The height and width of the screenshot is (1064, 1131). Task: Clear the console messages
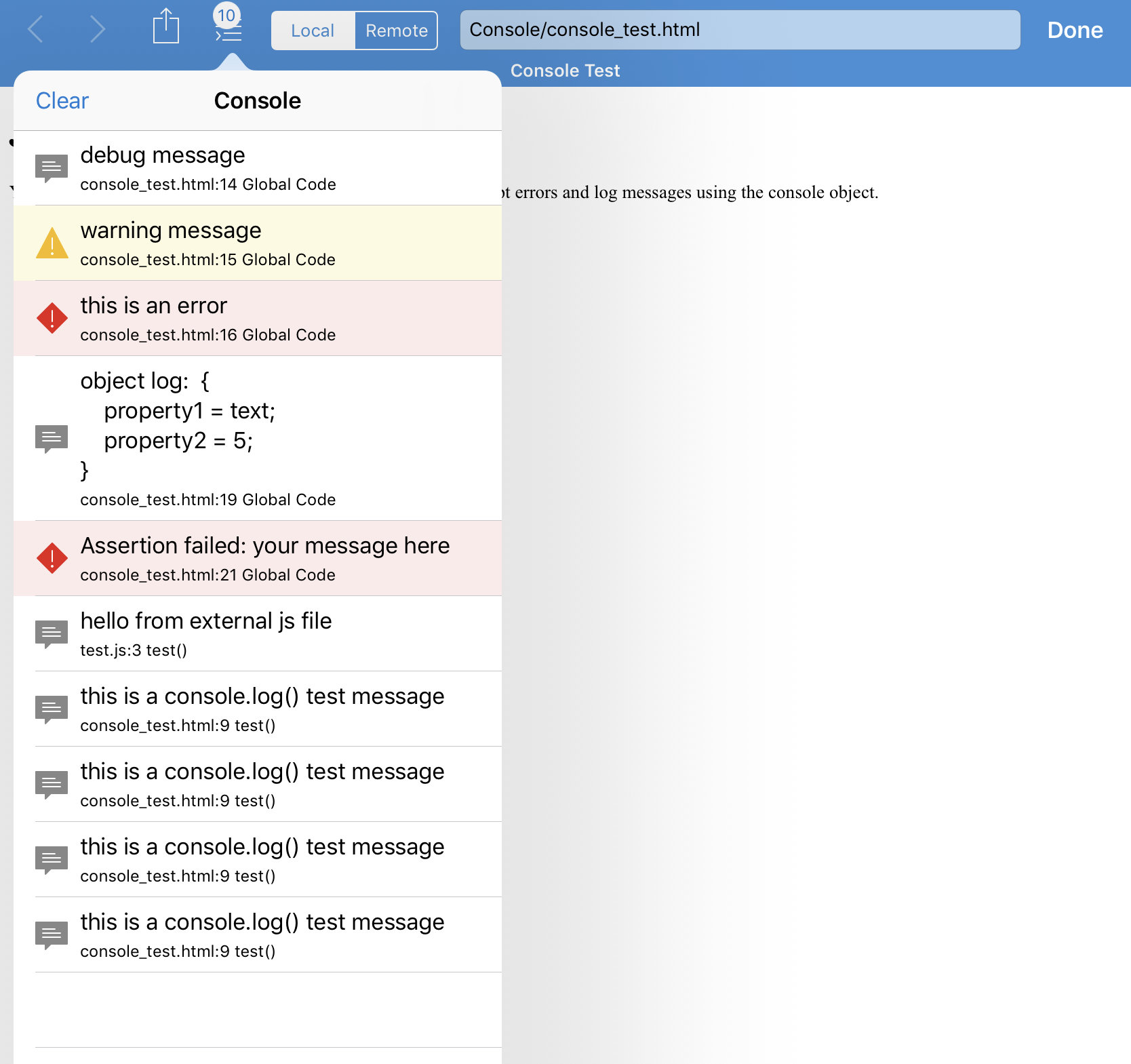62,100
